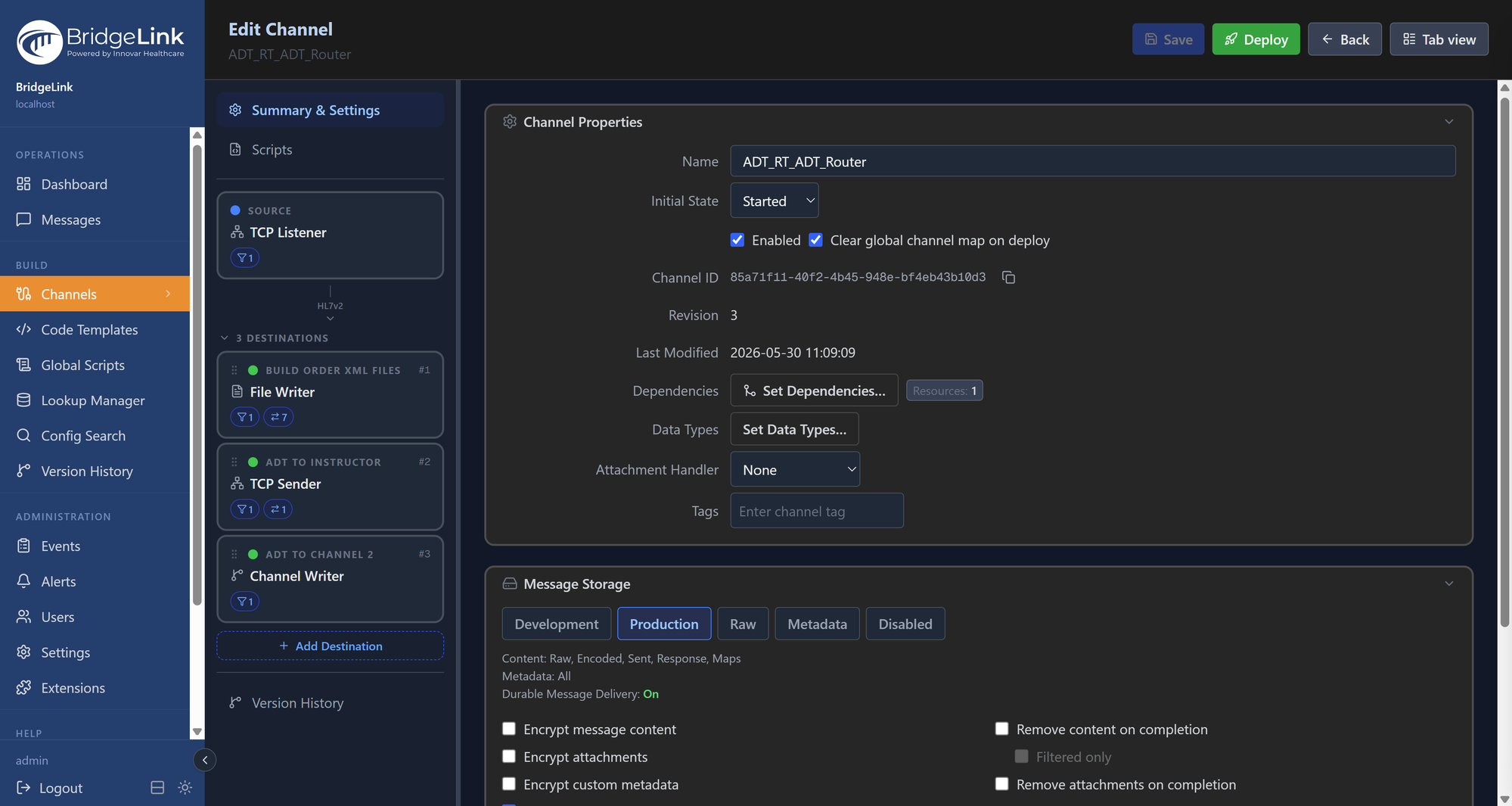Viewport: 1512px width, 806px height.
Task: Log out of BridgeLink
Action: [x=50, y=788]
